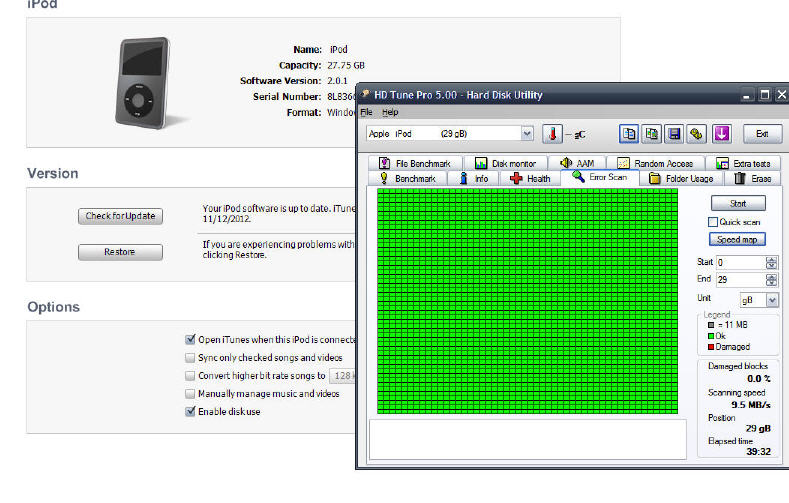
Task: Open the Health tab with red cross
Action: click(530, 179)
